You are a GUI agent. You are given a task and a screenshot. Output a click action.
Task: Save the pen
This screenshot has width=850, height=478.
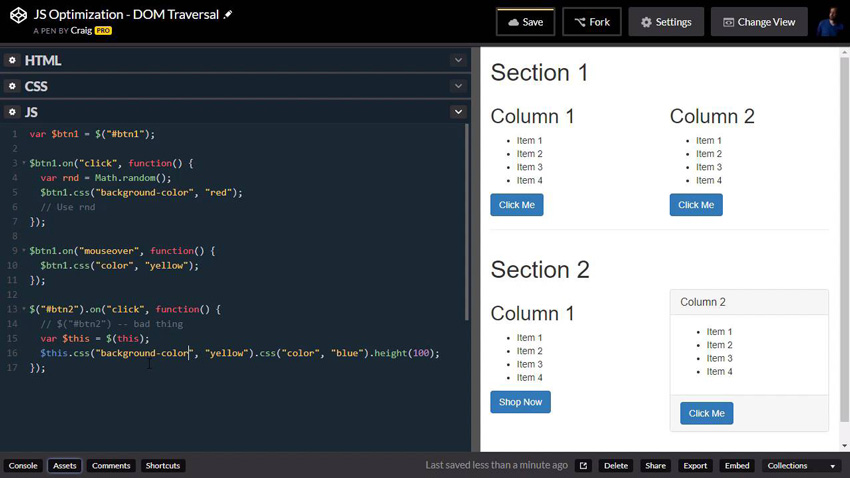(x=525, y=22)
